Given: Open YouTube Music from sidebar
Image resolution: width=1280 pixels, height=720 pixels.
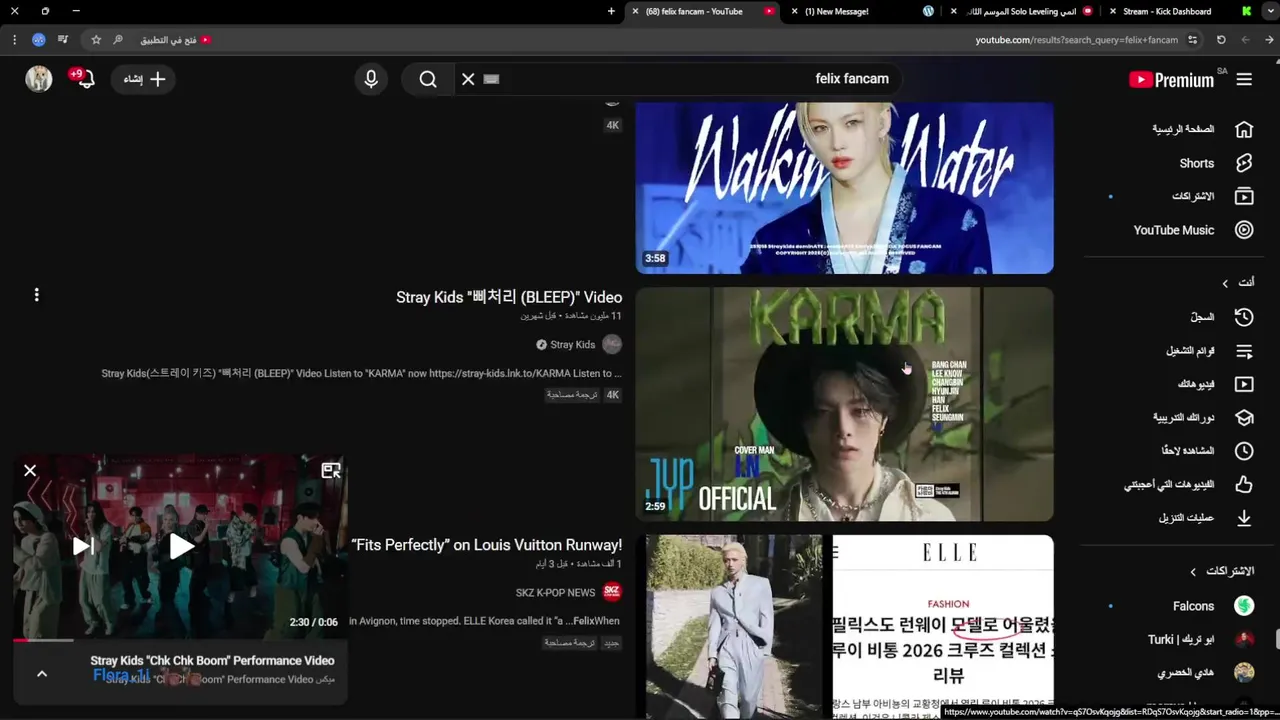Looking at the screenshot, I should click(x=1192, y=230).
